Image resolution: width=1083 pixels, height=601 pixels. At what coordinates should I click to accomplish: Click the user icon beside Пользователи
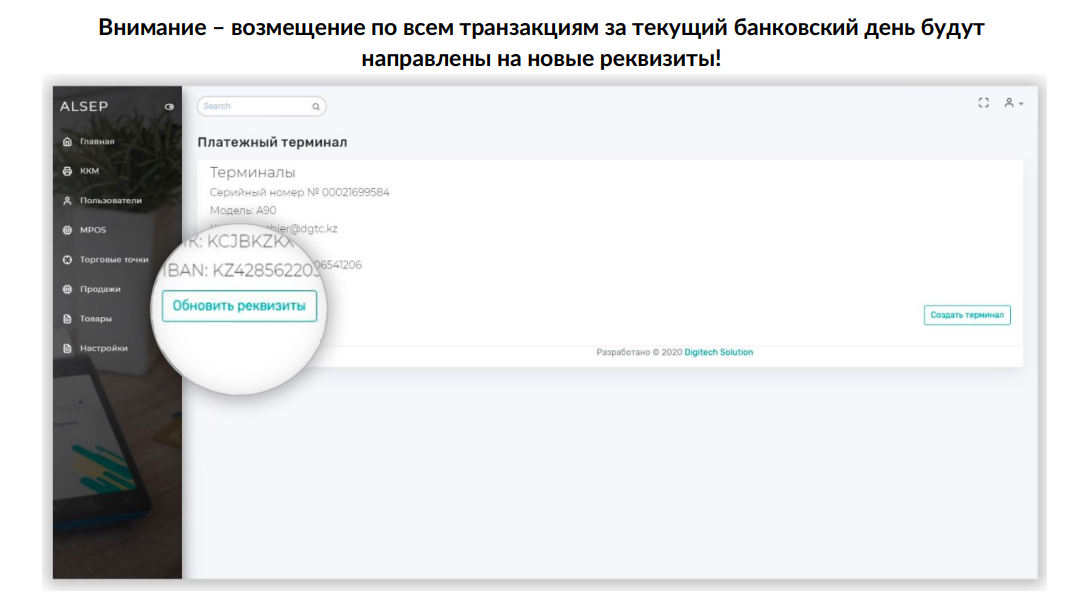coord(67,201)
